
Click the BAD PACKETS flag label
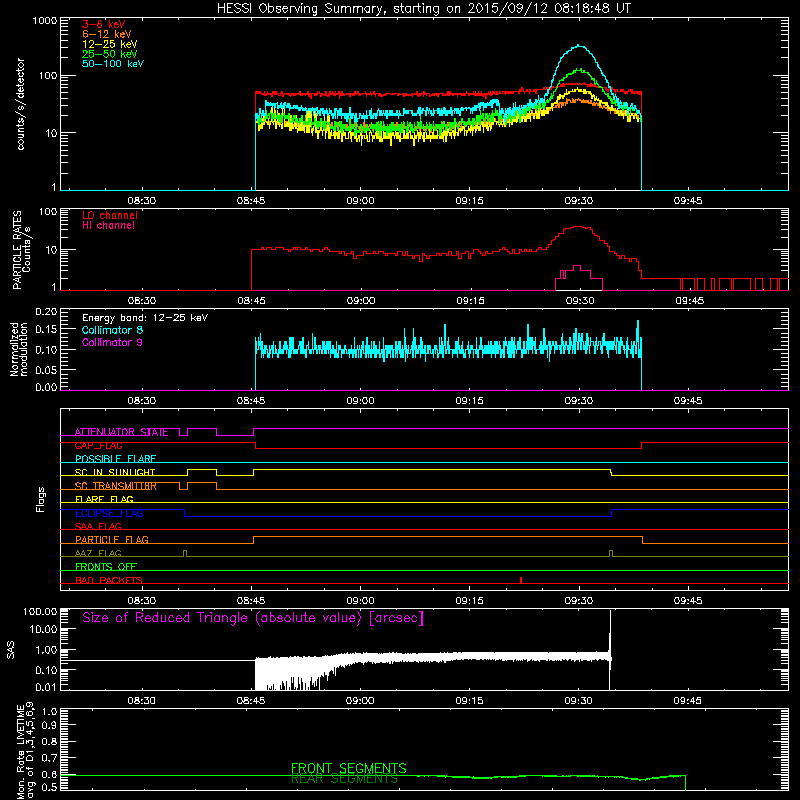point(109,580)
